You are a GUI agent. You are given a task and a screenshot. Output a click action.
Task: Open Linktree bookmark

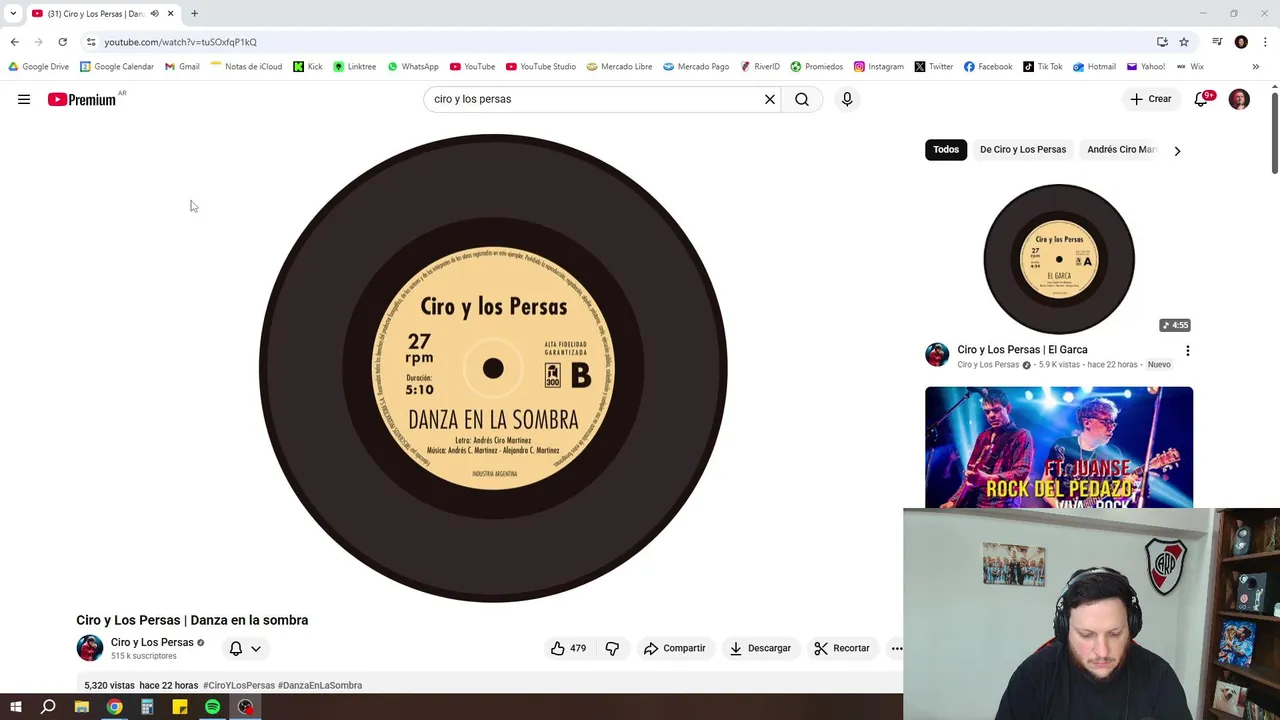pyautogui.click(x=355, y=67)
